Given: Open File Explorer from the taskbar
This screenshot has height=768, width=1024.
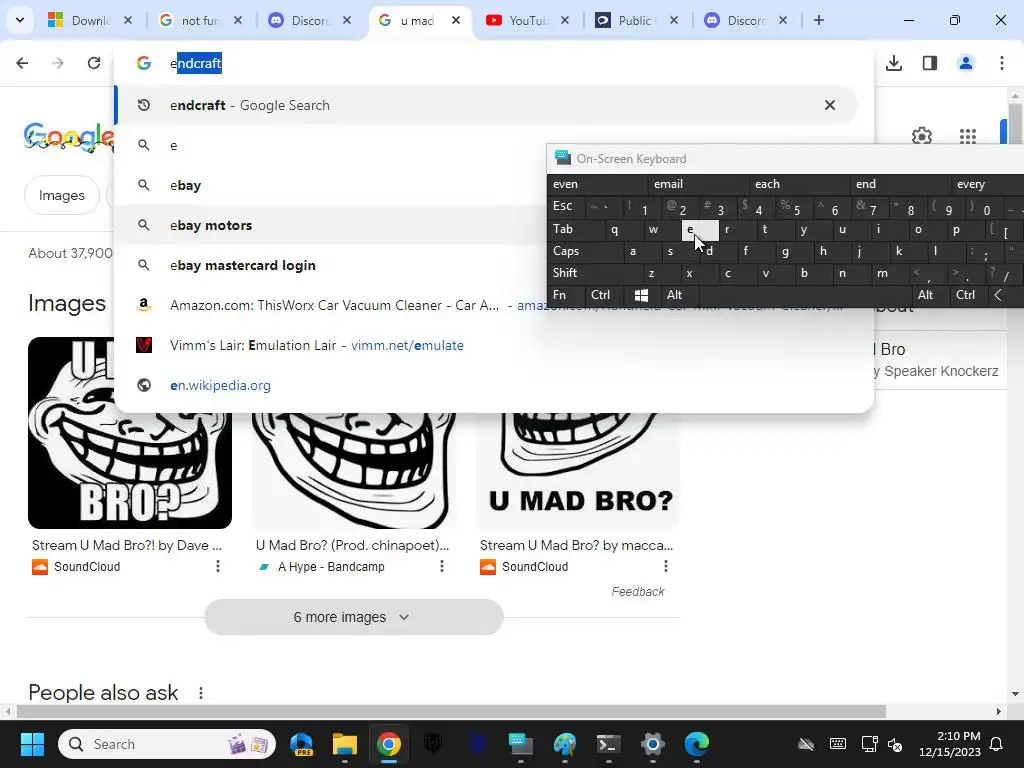Looking at the screenshot, I should pos(345,744).
